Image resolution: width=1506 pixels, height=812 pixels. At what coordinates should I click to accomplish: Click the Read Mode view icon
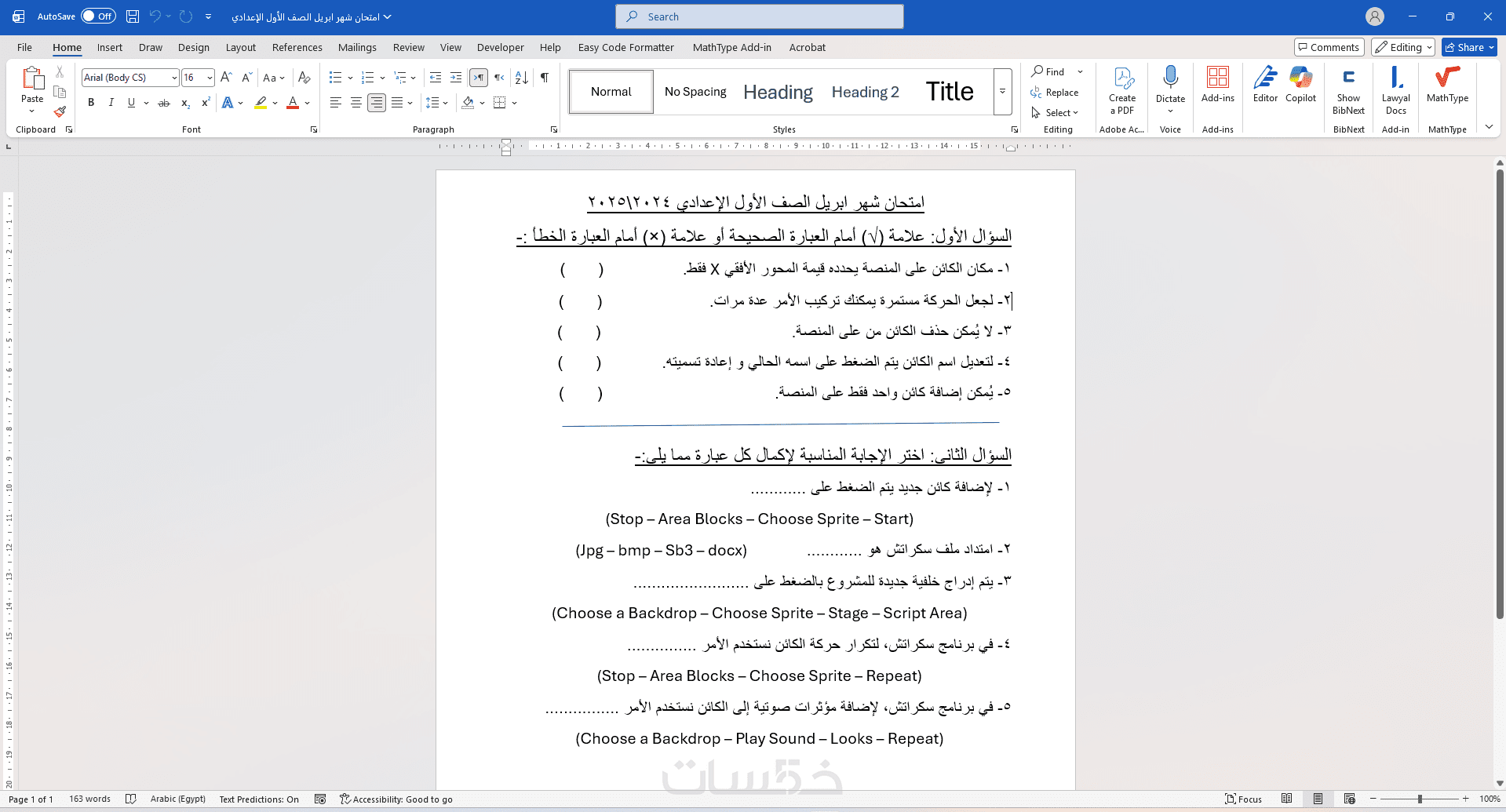coord(1287,799)
